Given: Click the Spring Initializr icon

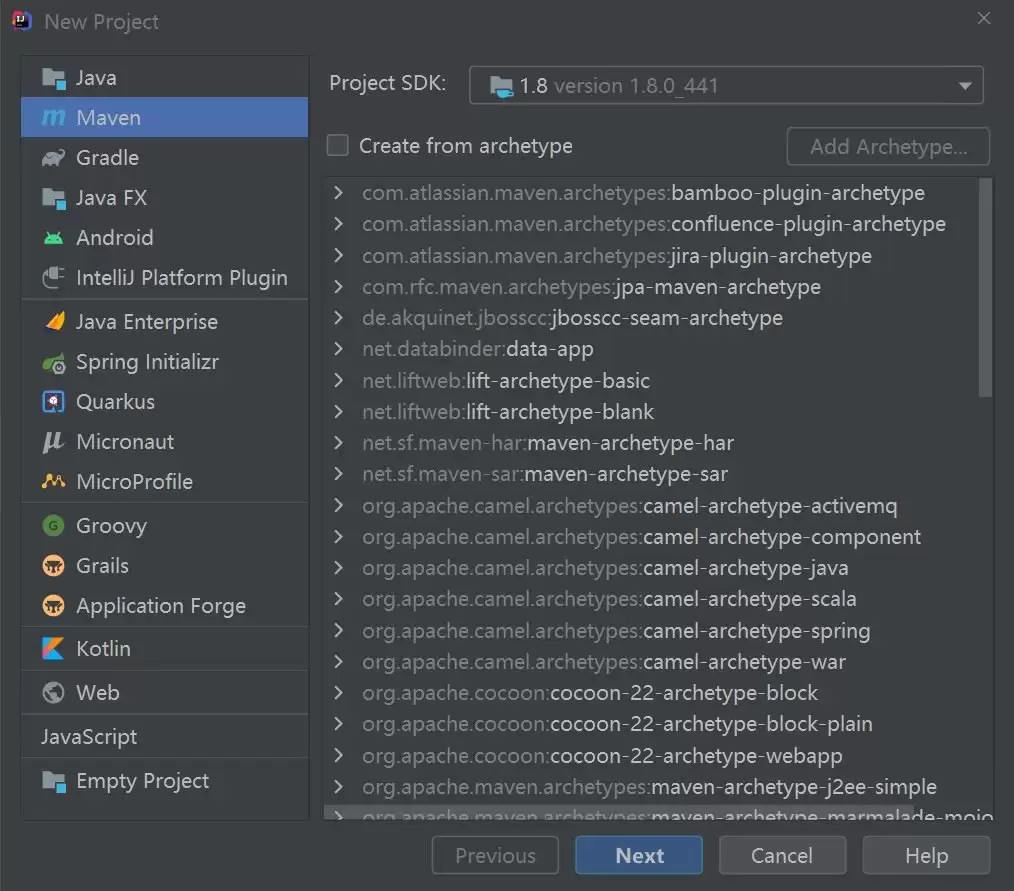Looking at the screenshot, I should [x=54, y=363].
